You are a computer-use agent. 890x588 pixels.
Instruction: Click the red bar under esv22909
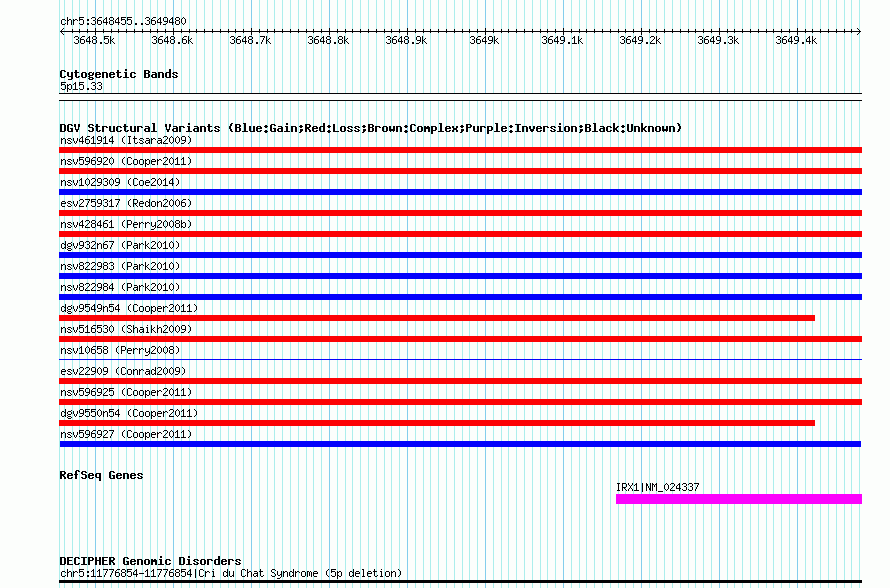(460, 381)
